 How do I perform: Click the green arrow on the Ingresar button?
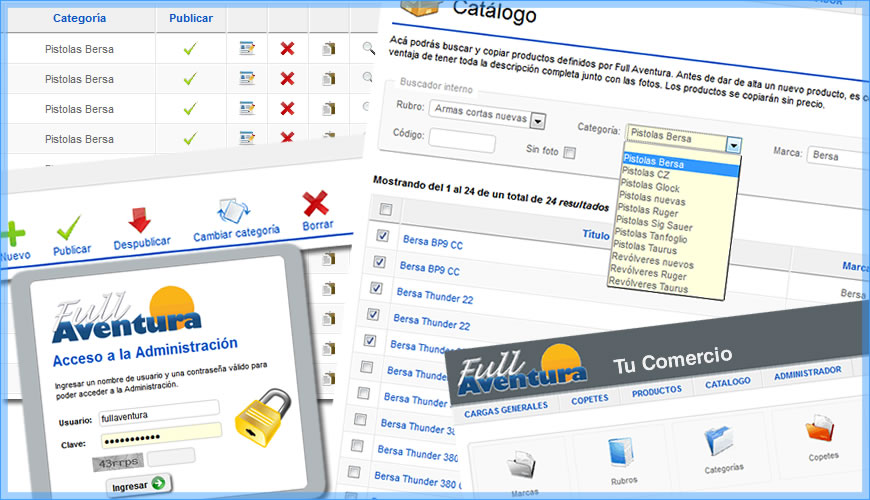[158, 483]
